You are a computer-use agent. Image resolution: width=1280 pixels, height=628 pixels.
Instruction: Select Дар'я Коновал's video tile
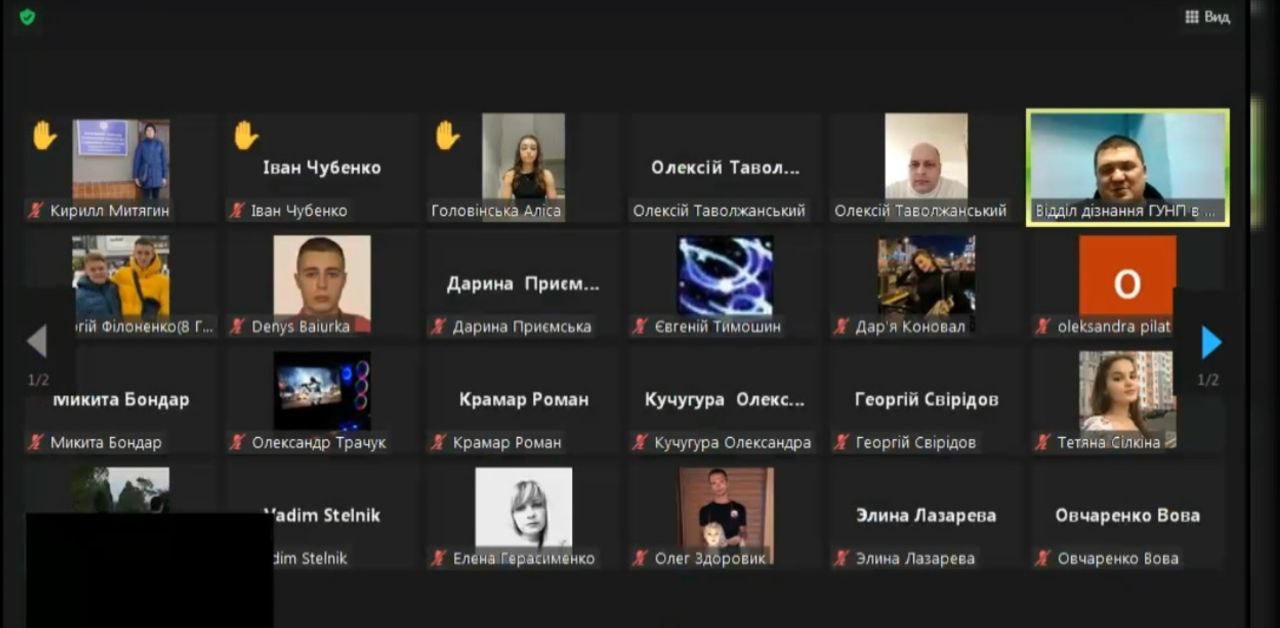tap(926, 283)
